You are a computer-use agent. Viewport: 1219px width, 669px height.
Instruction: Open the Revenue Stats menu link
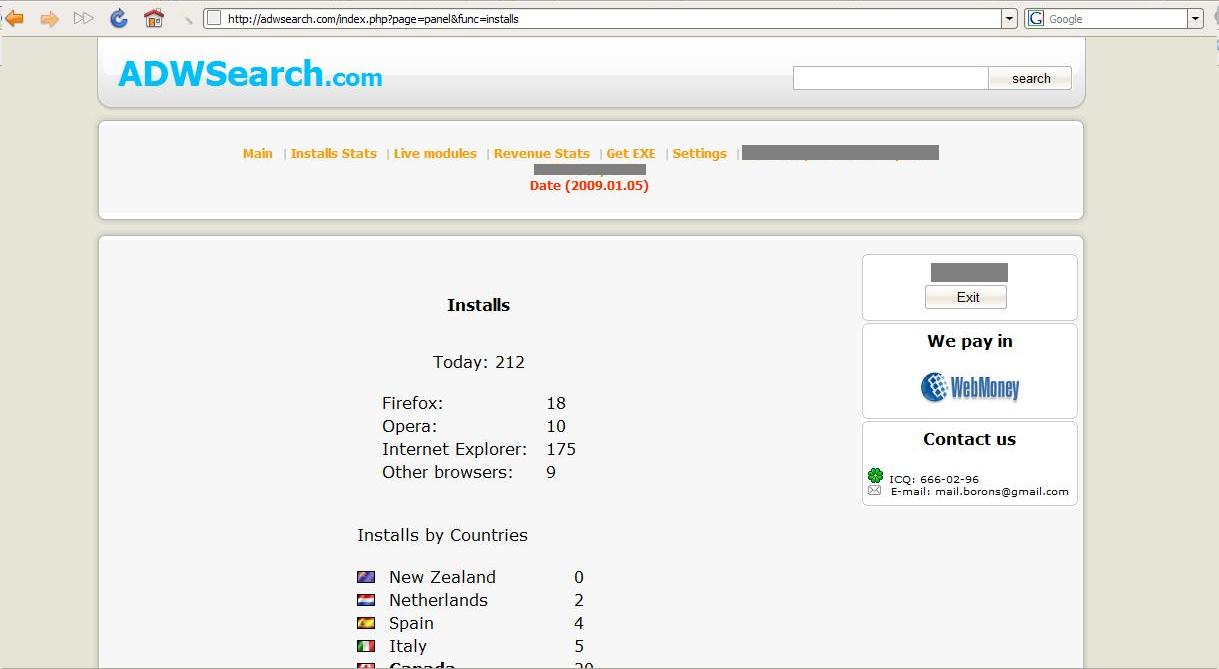[541, 153]
